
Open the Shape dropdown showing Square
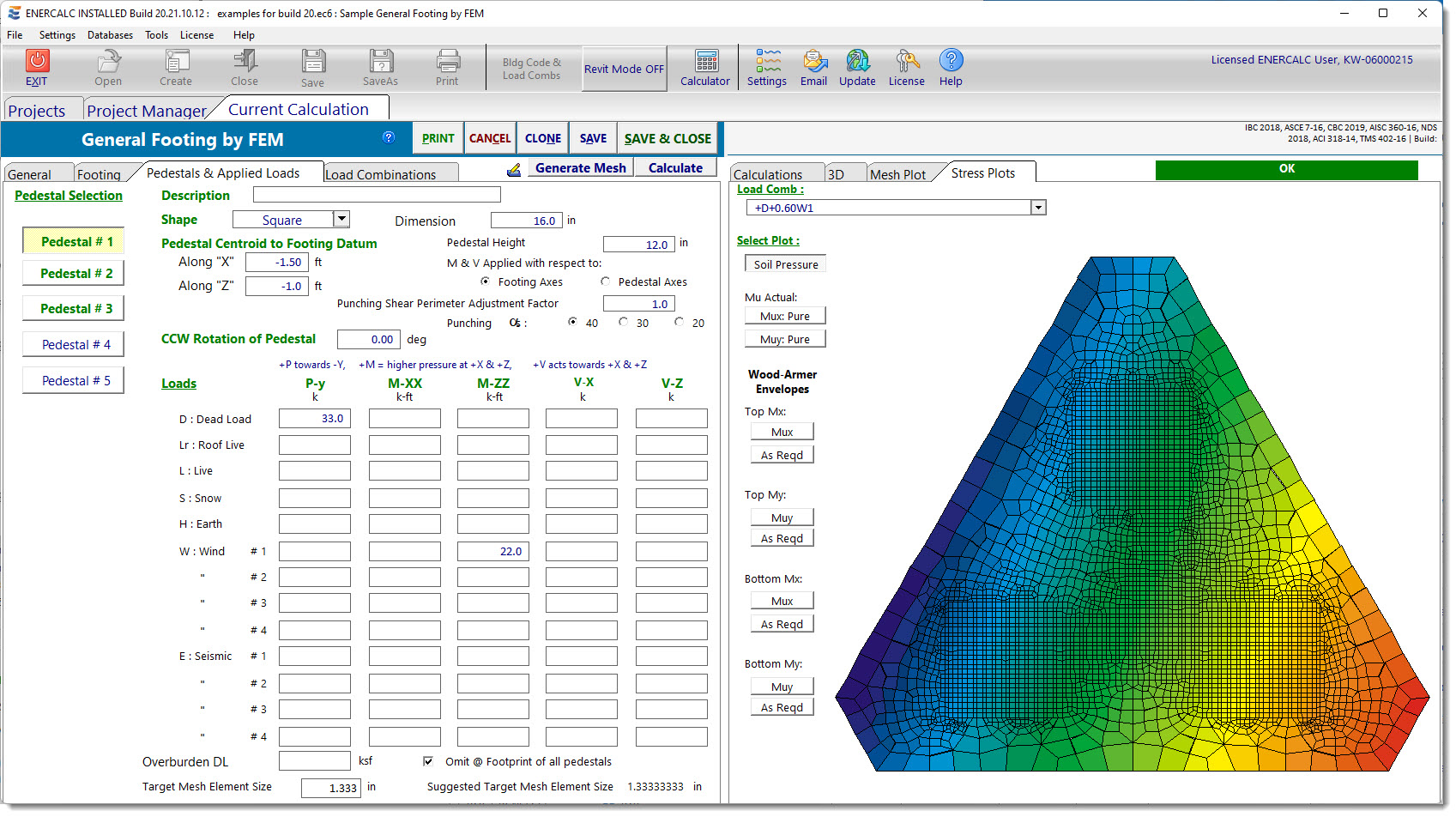point(341,219)
